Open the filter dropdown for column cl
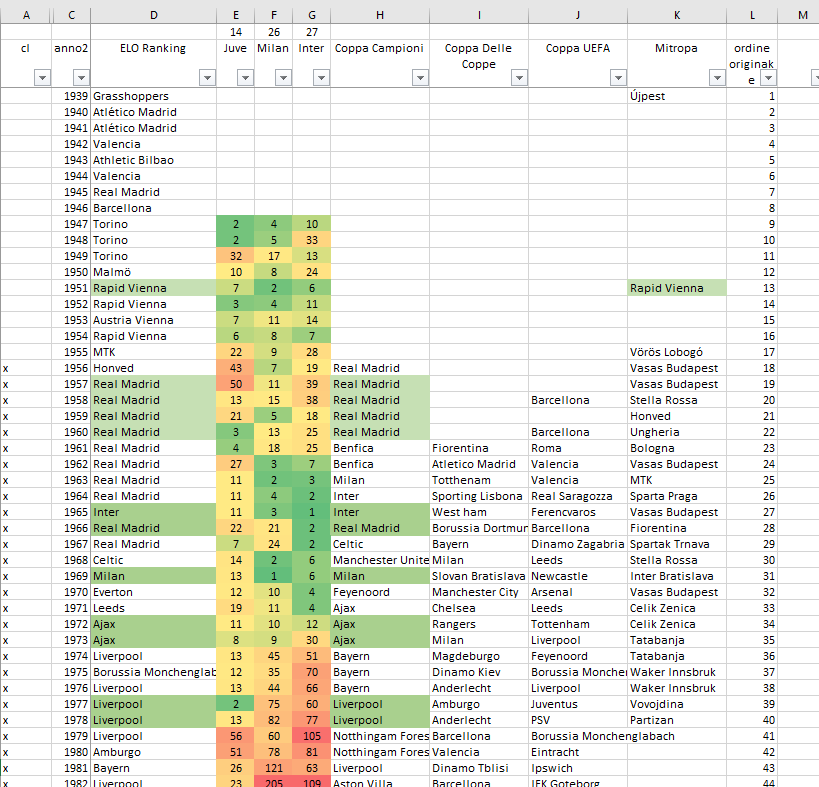 point(42,78)
